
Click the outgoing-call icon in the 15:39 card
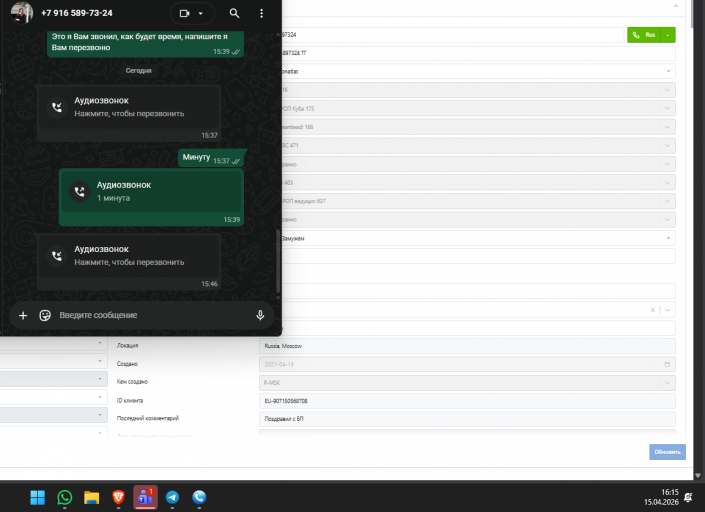point(79,191)
